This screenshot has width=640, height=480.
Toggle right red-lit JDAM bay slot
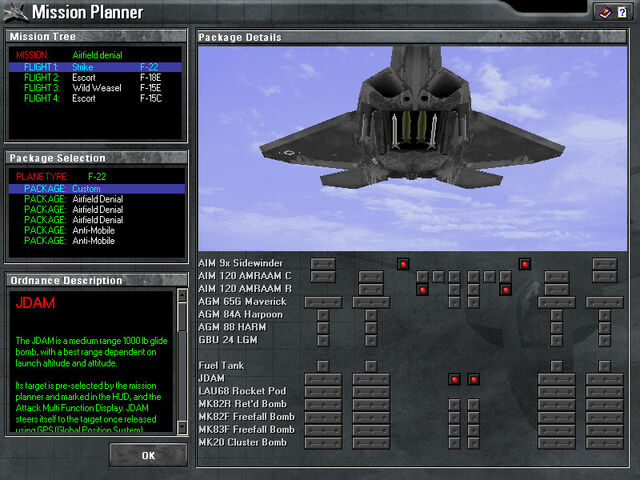coord(473,379)
